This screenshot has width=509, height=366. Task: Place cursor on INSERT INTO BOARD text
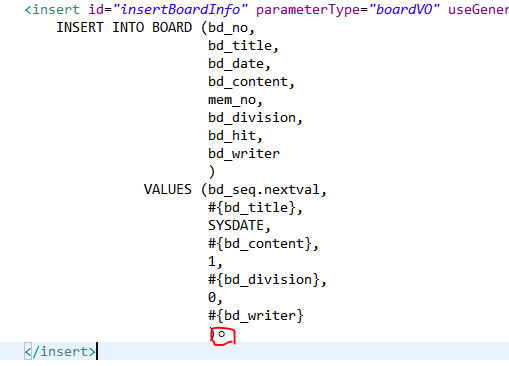(x=124, y=27)
